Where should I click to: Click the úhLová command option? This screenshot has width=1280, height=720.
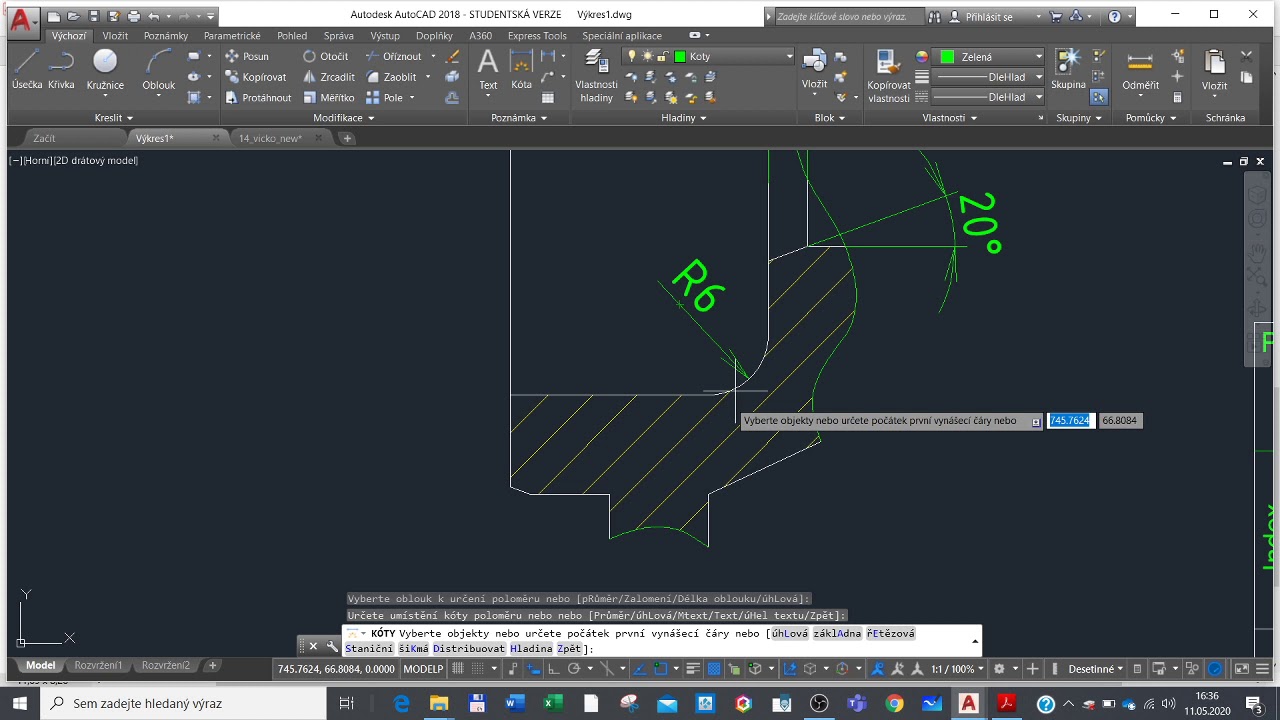tap(788, 633)
